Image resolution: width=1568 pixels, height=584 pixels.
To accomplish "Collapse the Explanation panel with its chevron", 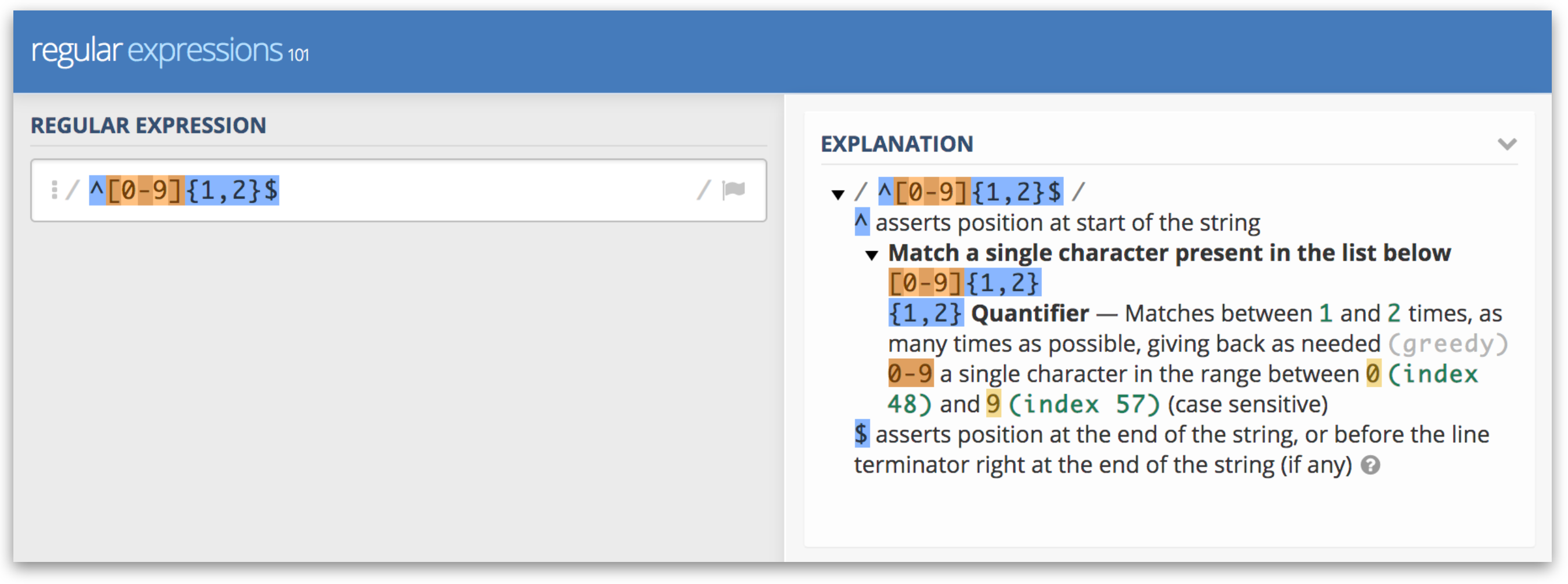I will [1508, 144].
